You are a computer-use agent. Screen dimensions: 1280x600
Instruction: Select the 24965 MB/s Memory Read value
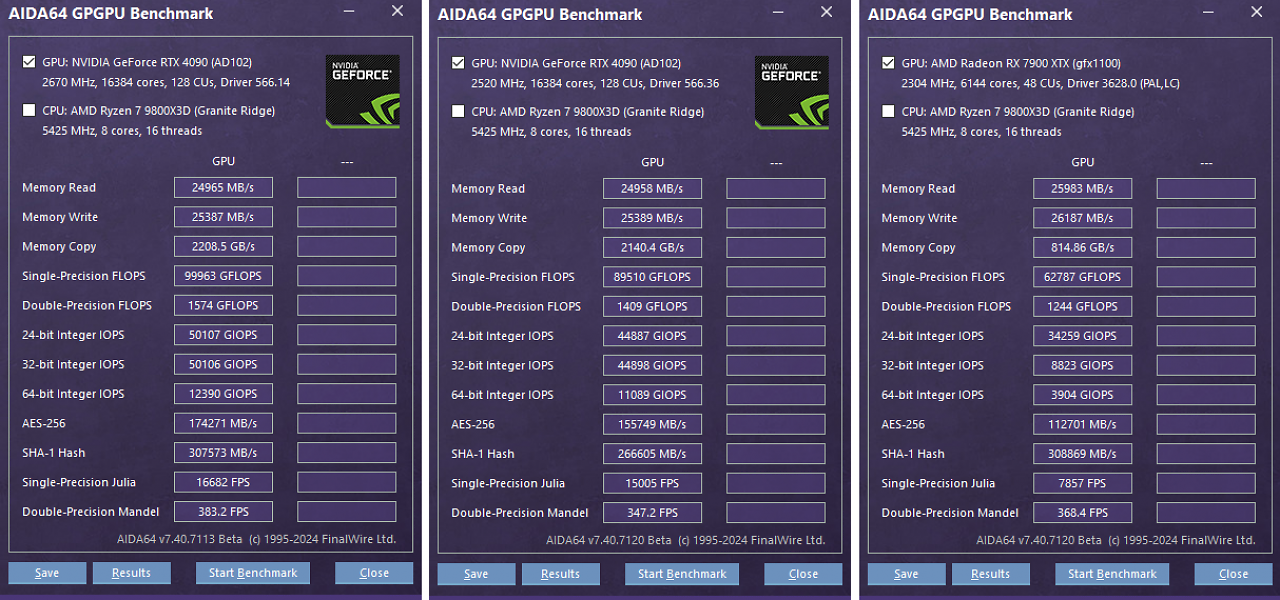(223, 187)
